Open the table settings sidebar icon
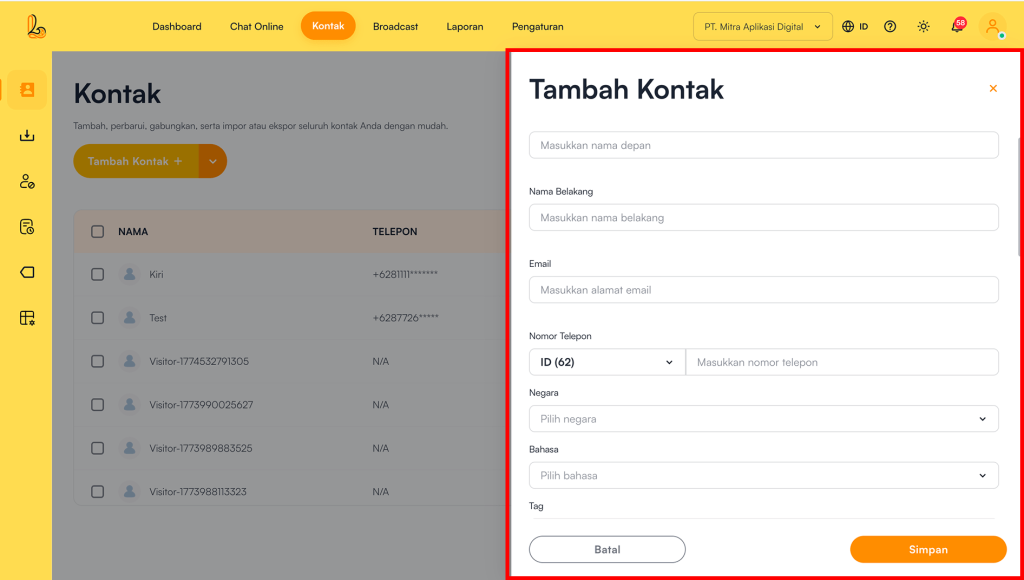Viewport: 1024px width, 580px height. coord(27,318)
